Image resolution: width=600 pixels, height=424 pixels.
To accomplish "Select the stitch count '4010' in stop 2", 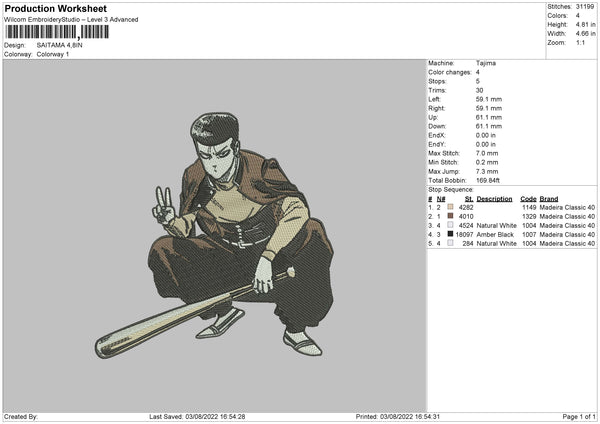I will click(466, 216).
